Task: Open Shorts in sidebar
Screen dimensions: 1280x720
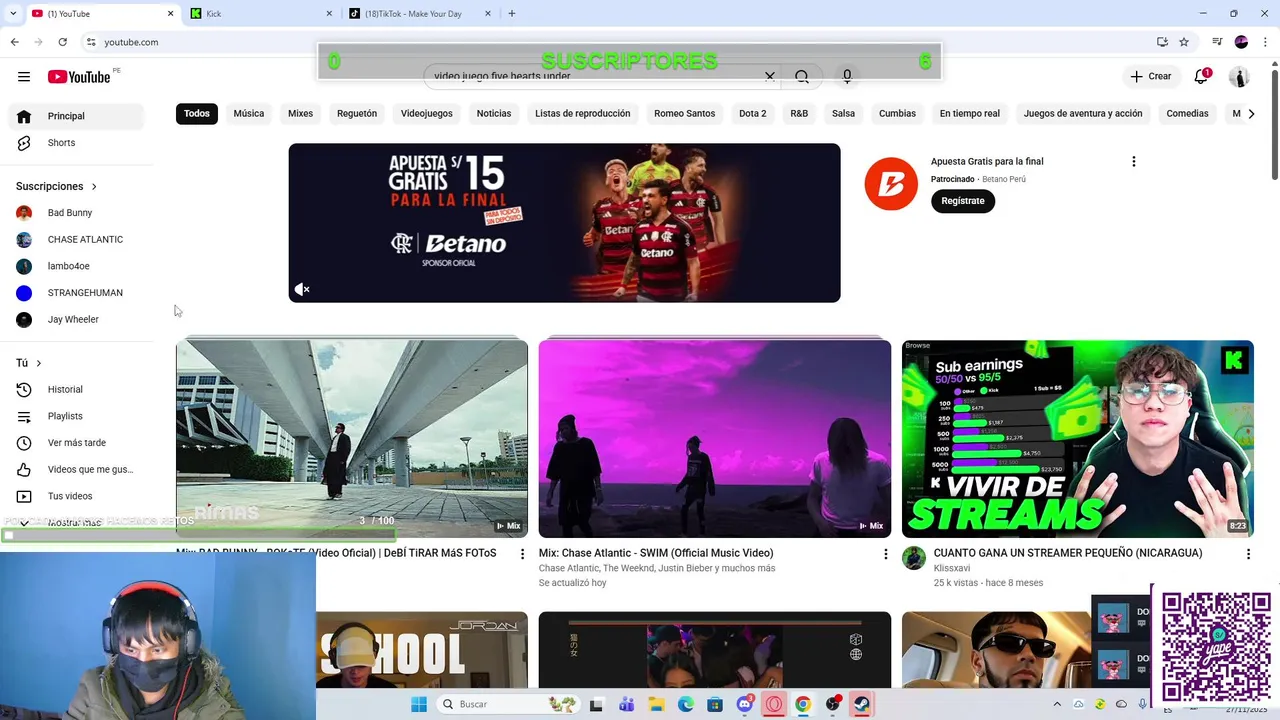Action: tap(76, 143)
